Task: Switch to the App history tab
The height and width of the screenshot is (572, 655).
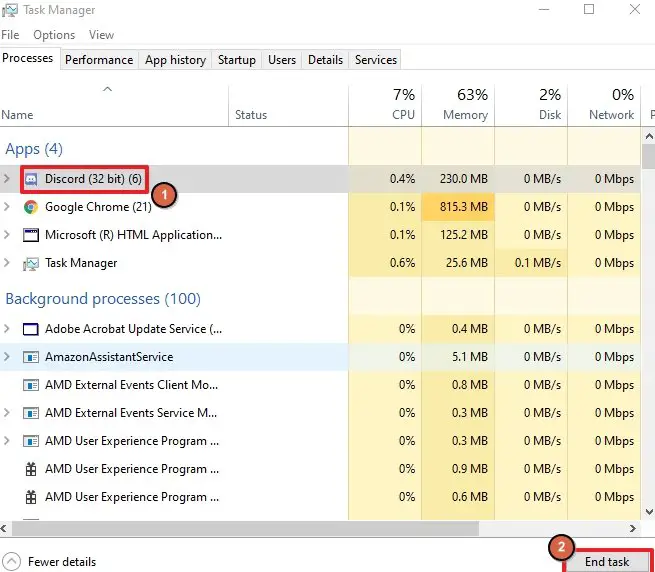Action: [175, 60]
